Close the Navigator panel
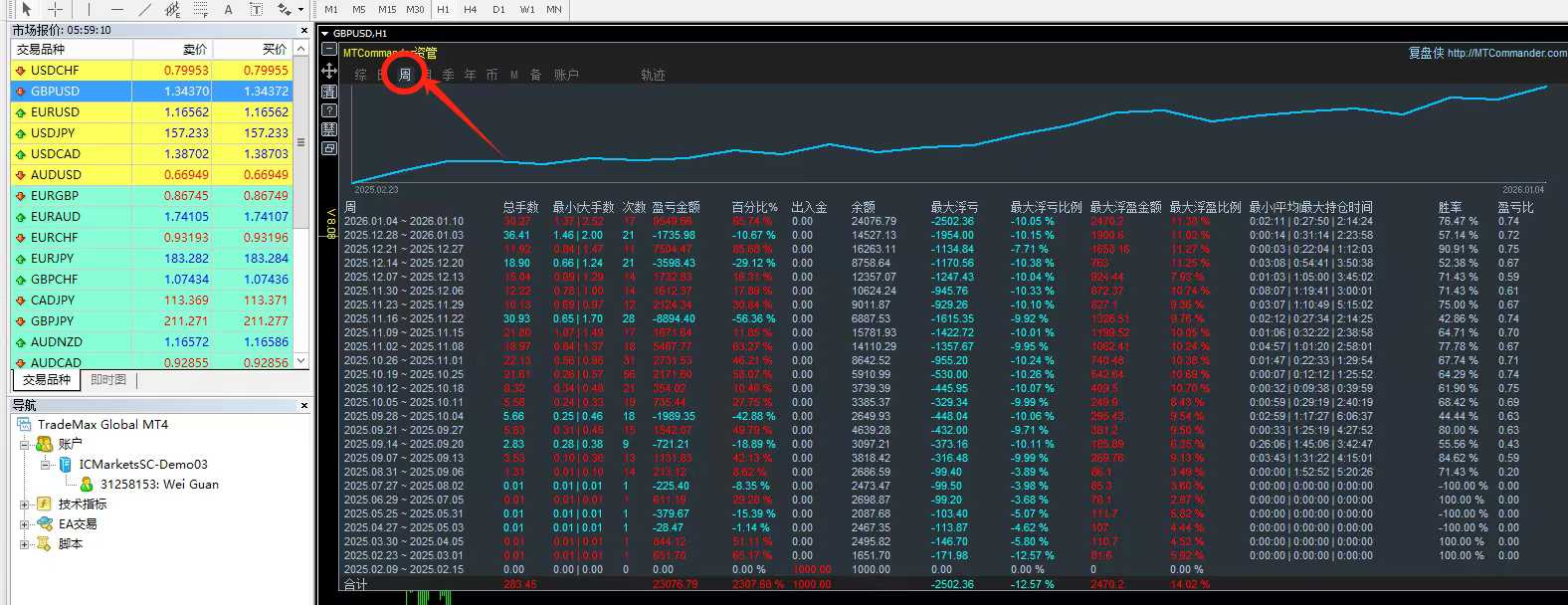1568x605 pixels. coord(303,406)
